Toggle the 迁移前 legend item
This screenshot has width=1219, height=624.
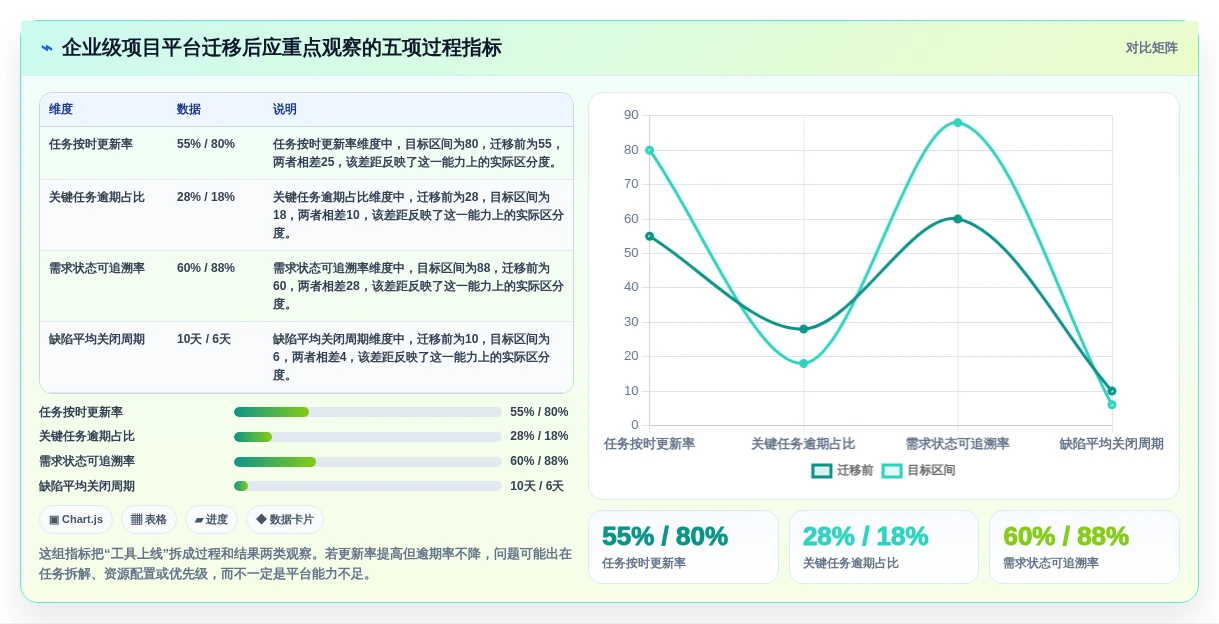click(842, 470)
